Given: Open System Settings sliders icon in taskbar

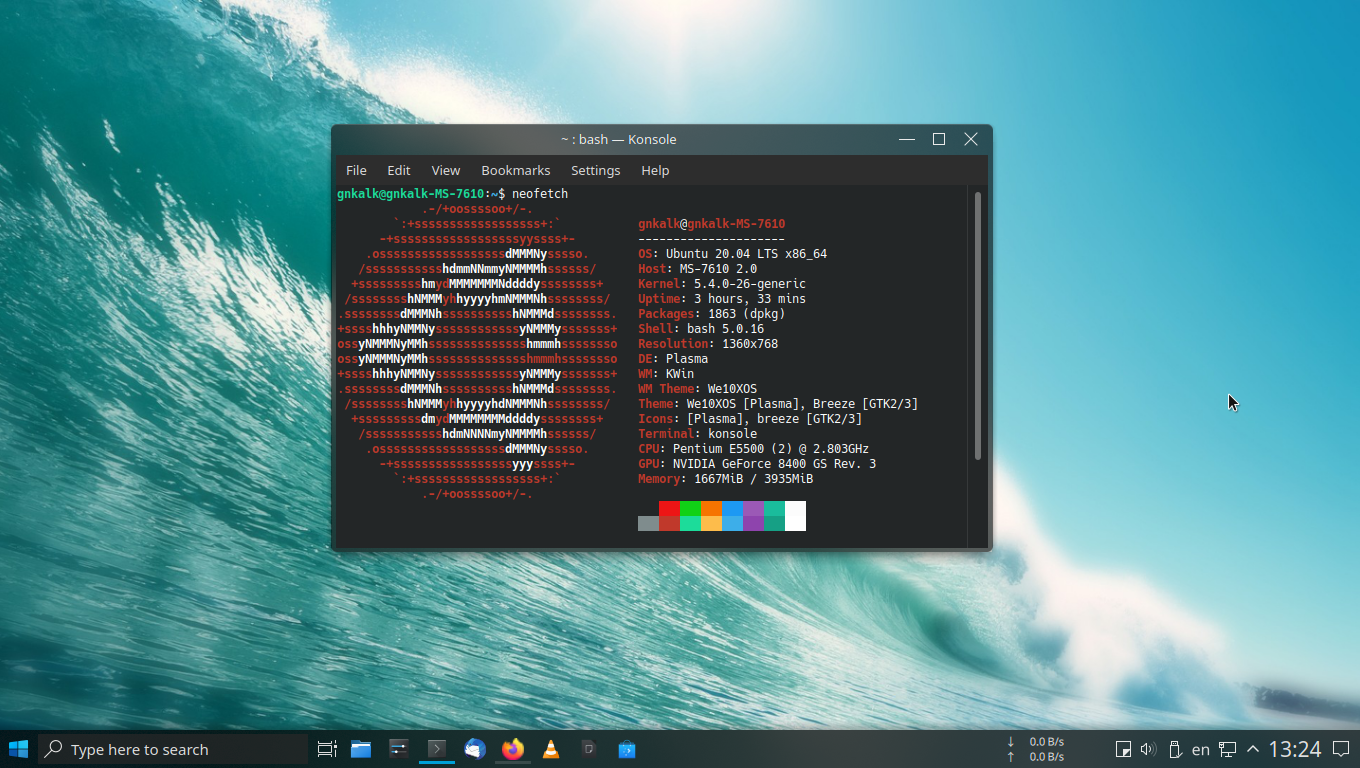Looking at the screenshot, I should [x=398, y=749].
